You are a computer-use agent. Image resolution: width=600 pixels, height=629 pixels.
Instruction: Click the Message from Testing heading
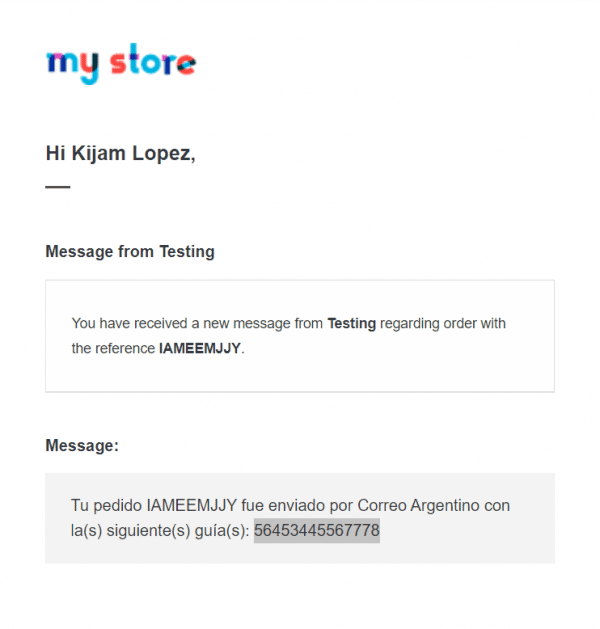(x=130, y=252)
